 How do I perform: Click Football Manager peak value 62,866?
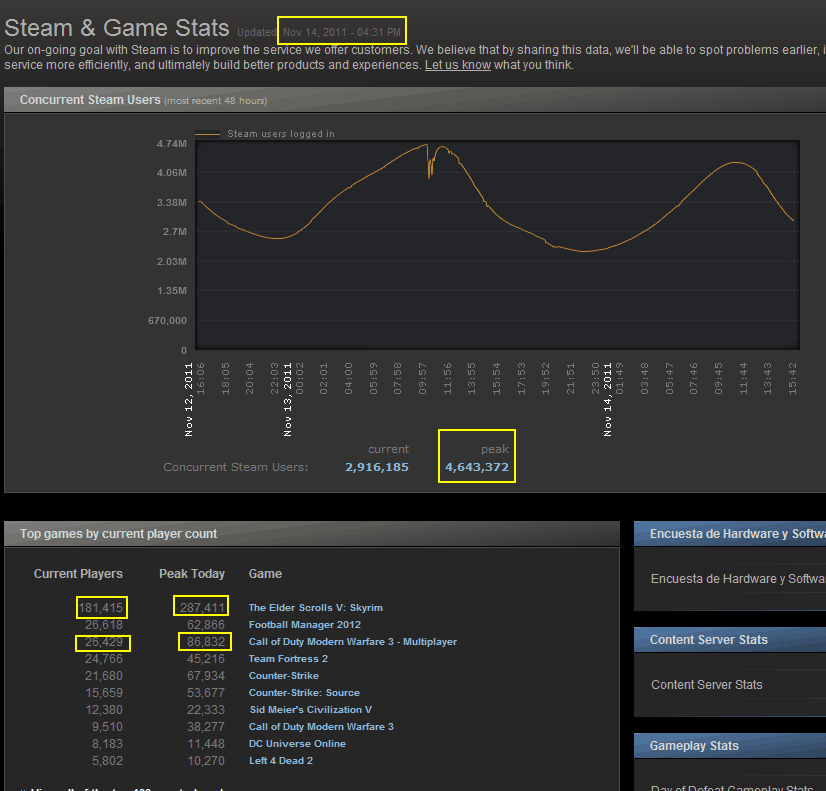click(x=206, y=625)
